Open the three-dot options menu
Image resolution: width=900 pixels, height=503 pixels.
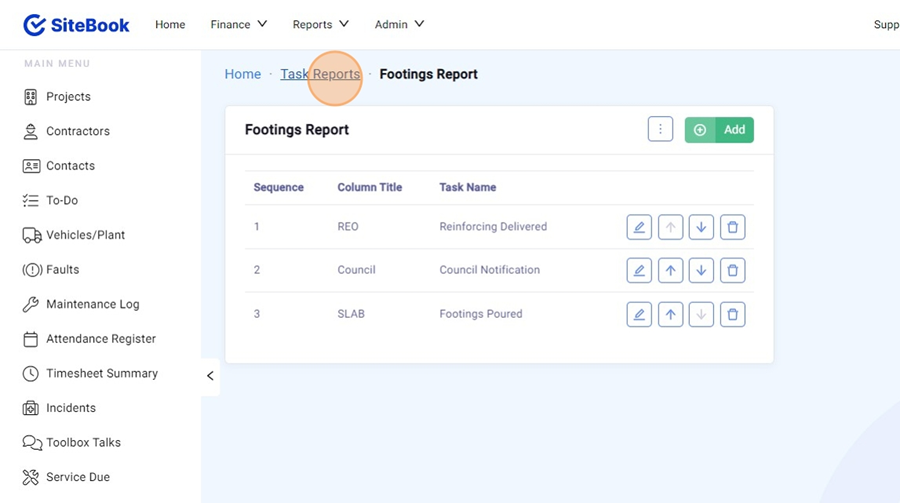[660, 130]
